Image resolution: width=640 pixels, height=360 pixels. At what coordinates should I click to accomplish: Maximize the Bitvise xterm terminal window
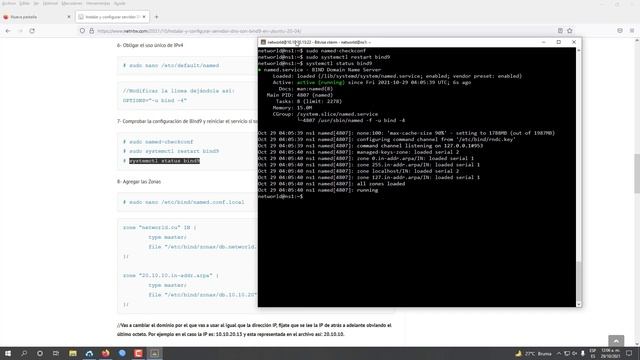pyautogui.click(x=558, y=42)
